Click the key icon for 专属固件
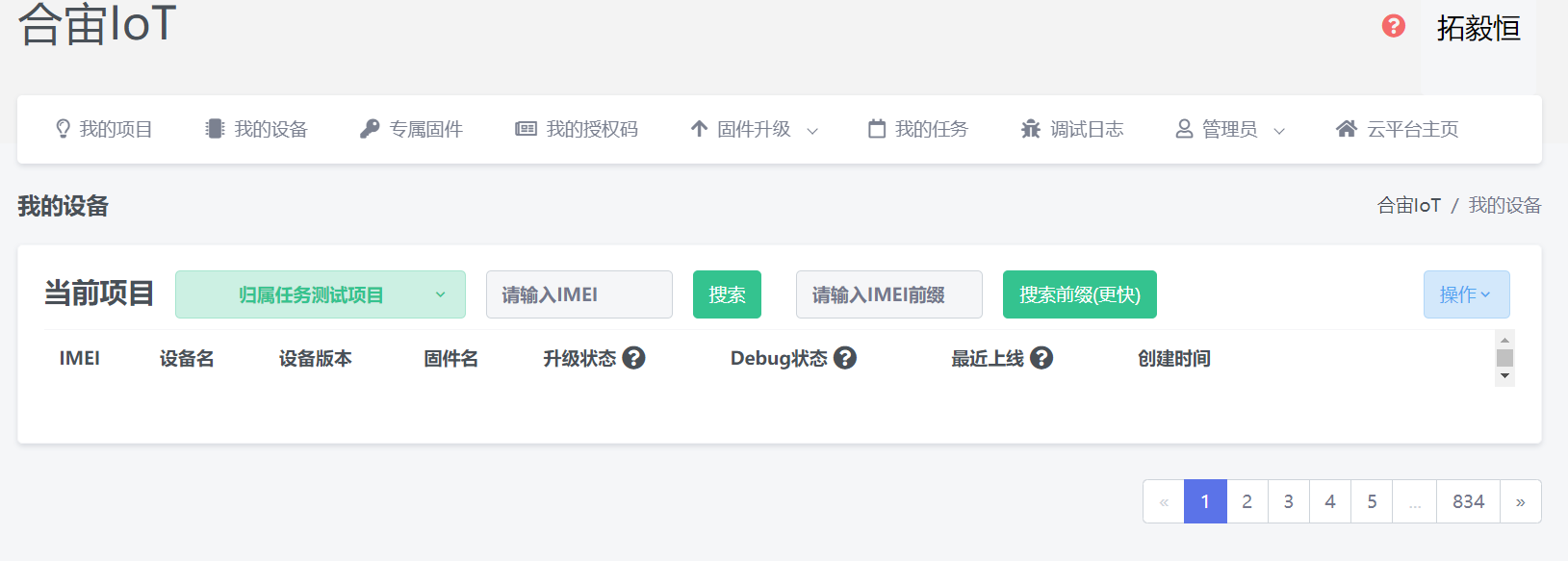Screen dimensions: 1568x561 (x=370, y=129)
